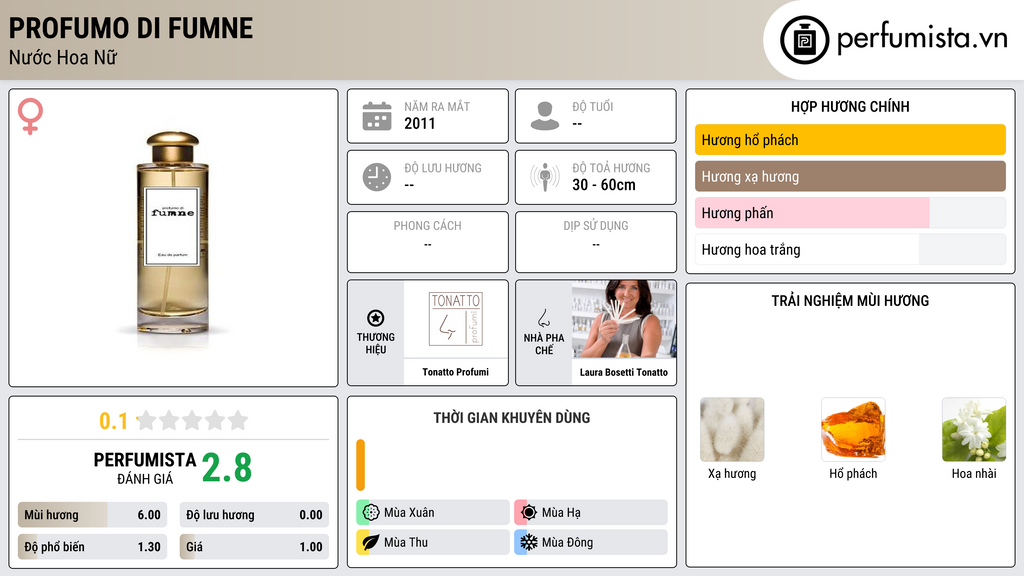Click the Năm Ra Mắt label text
This screenshot has width=1024, height=576.
click(x=437, y=106)
